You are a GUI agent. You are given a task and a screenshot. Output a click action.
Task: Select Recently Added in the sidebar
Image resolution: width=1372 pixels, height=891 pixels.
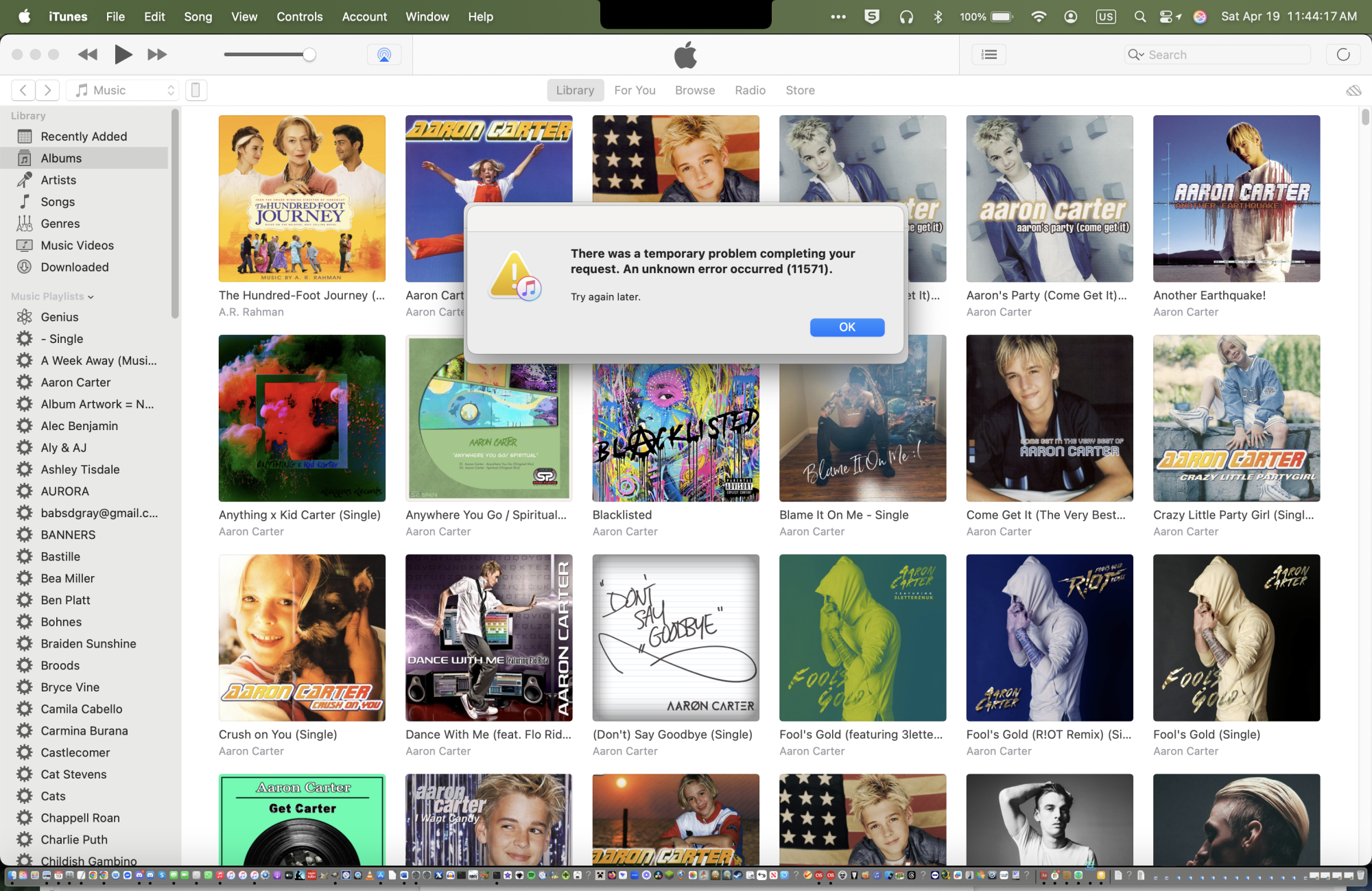click(84, 136)
